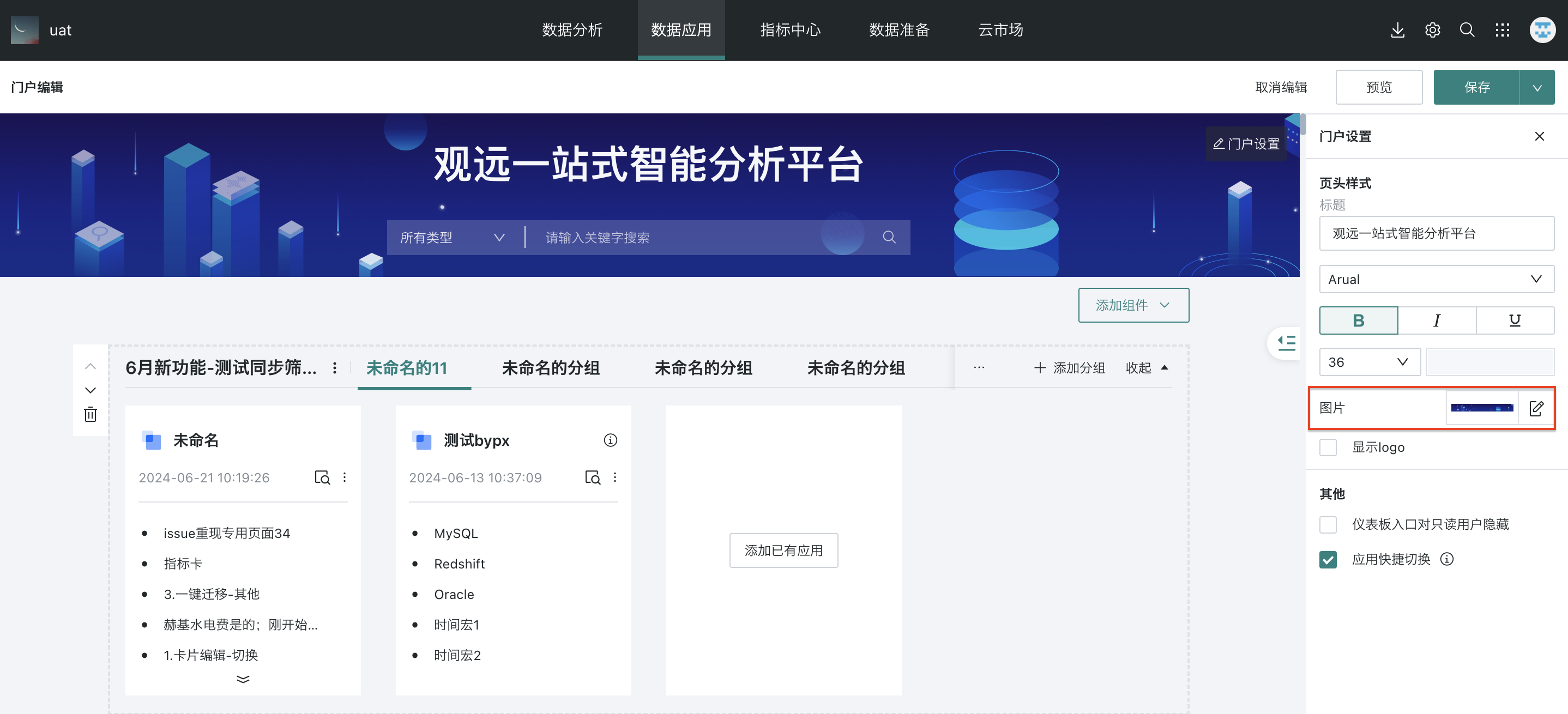This screenshot has height=714, width=1568.
Task: Click the title color swatch box
Action: [x=1489, y=362]
